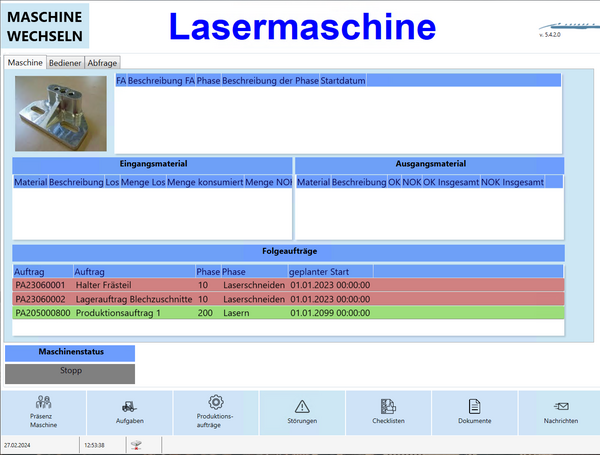Click NOK Insgesamt column header

[x=512, y=182]
